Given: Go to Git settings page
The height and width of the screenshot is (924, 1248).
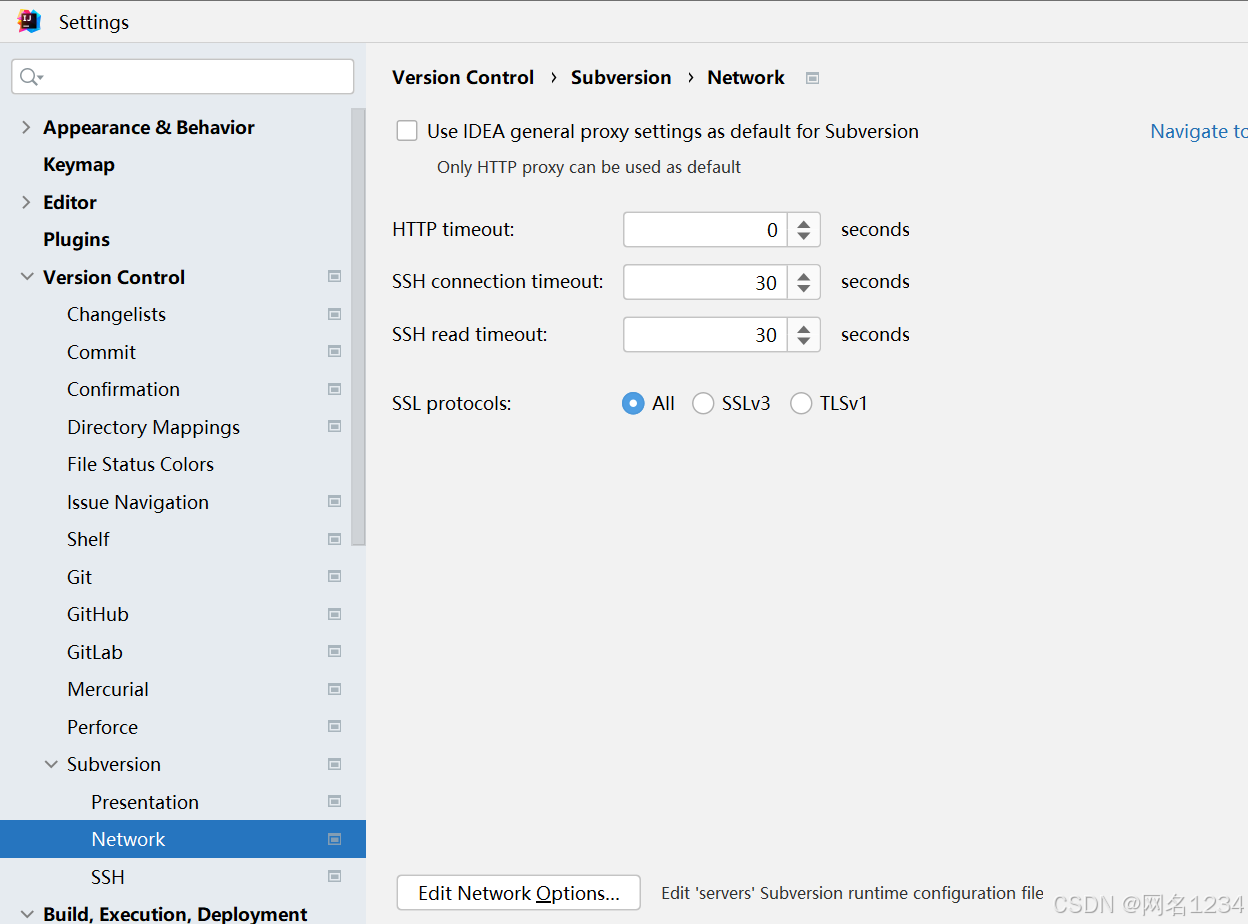Looking at the screenshot, I should point(79,577).
